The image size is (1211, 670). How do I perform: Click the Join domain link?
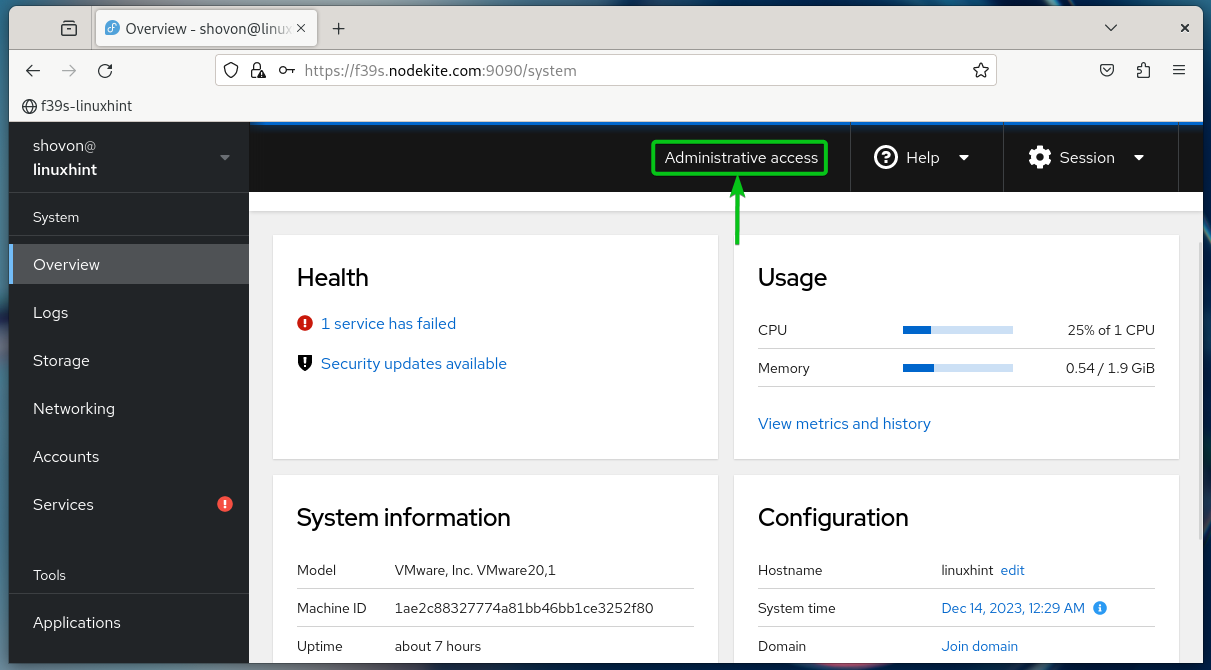coord(980,646)
